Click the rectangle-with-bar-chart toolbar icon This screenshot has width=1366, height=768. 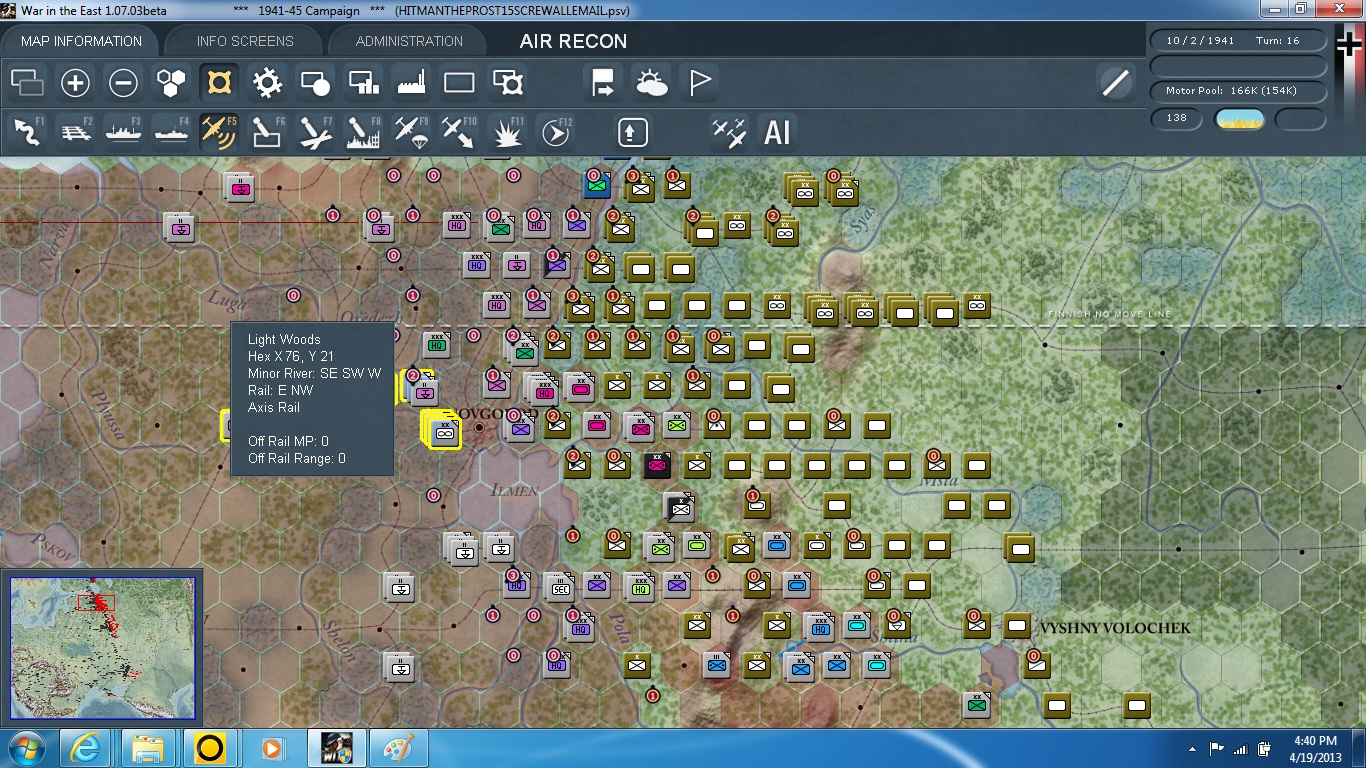(x=363, y=83)
